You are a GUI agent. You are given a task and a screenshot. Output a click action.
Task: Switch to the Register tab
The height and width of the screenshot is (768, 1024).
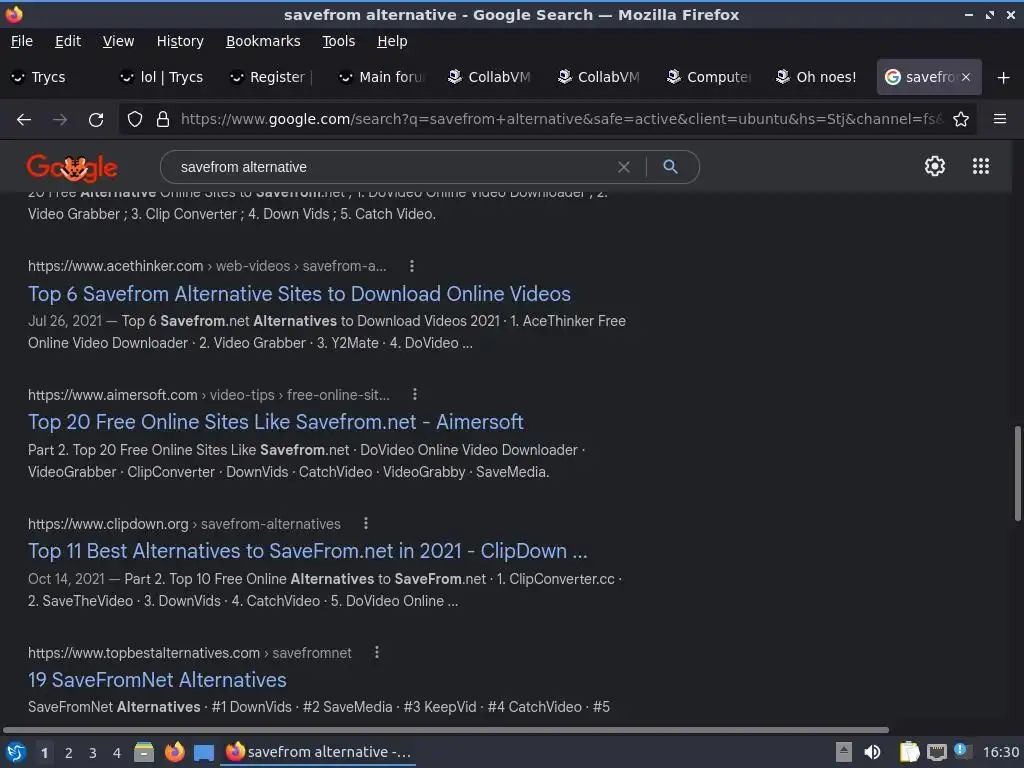pyautogui.click(x=274, y=77)
